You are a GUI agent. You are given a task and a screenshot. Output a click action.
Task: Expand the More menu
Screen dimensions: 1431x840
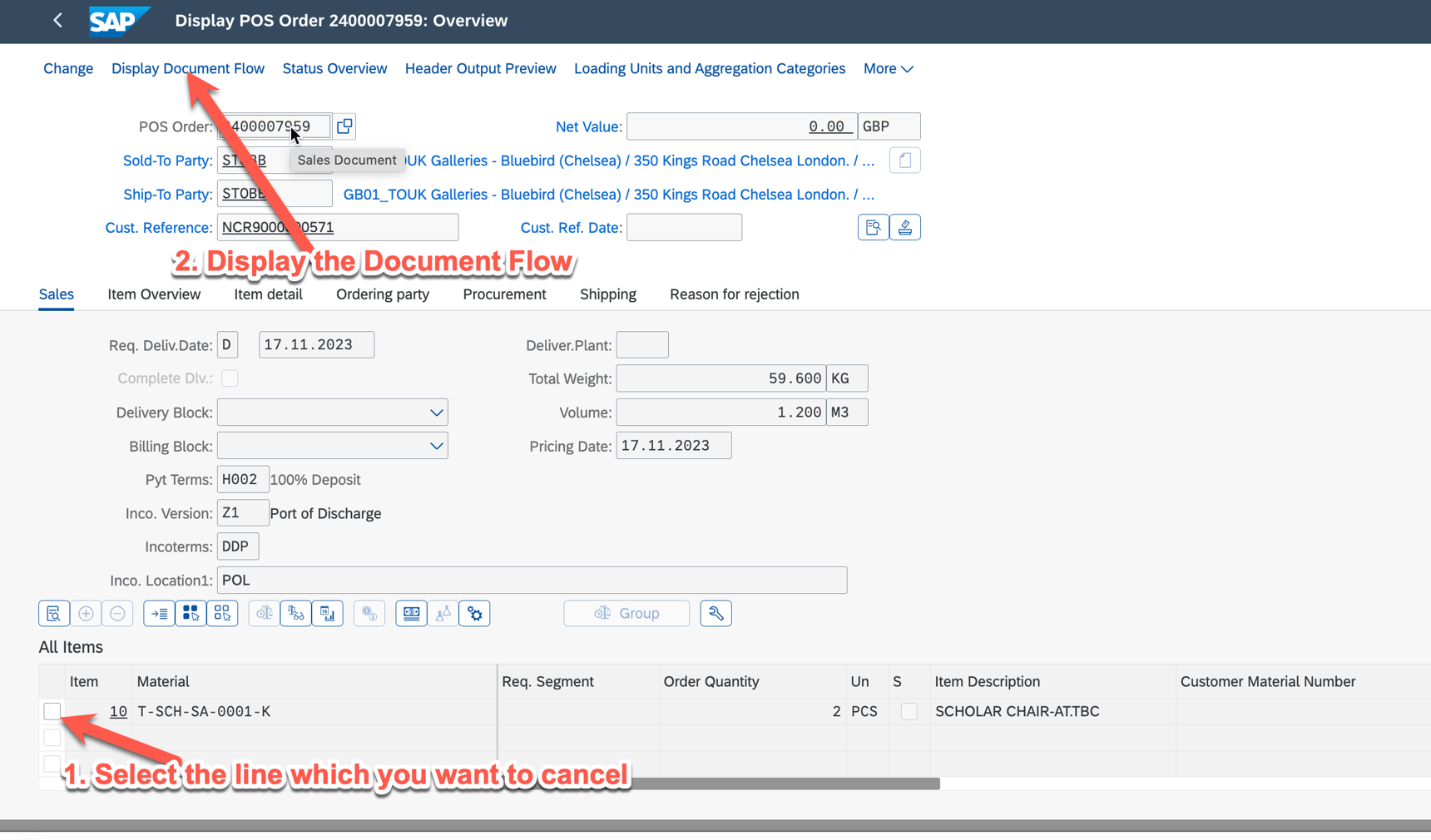pyautogui.click(x=887, y=68)
